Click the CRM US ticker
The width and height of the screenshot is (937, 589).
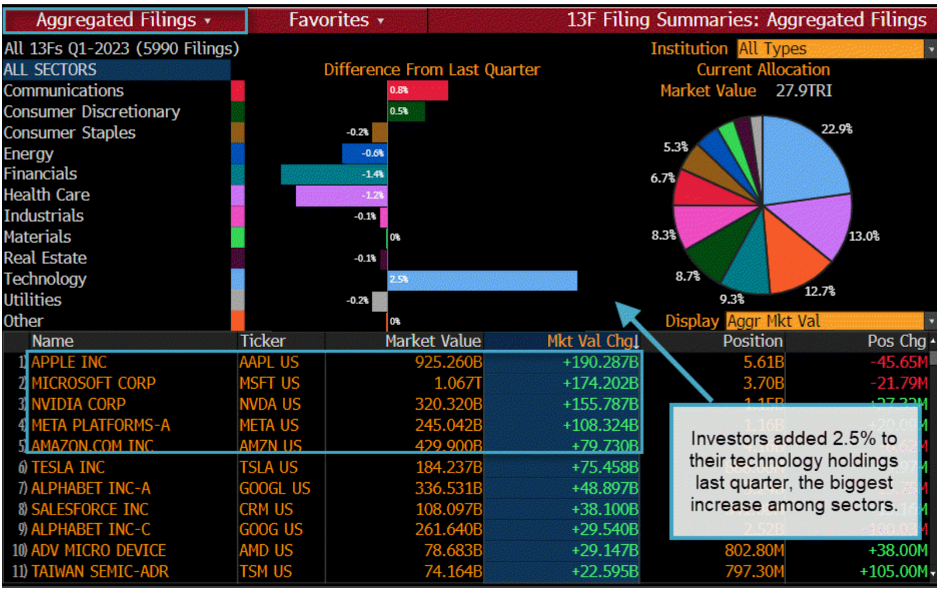pos(266,509)
